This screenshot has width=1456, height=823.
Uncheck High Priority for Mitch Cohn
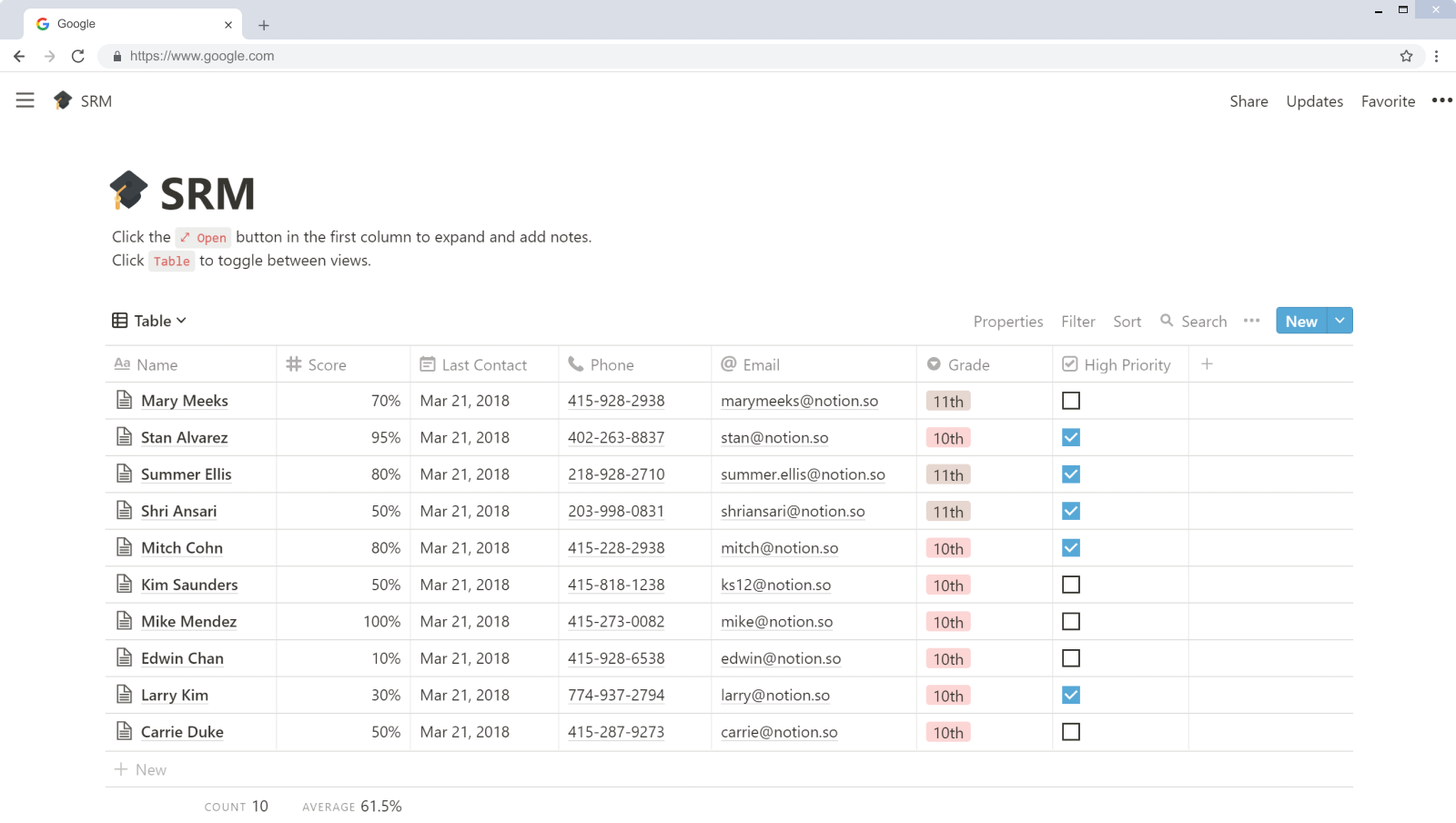point(1071,547)
